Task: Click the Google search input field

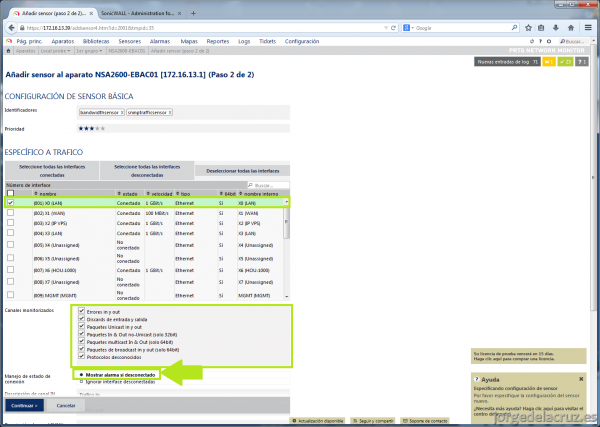Action: [462, 28]
